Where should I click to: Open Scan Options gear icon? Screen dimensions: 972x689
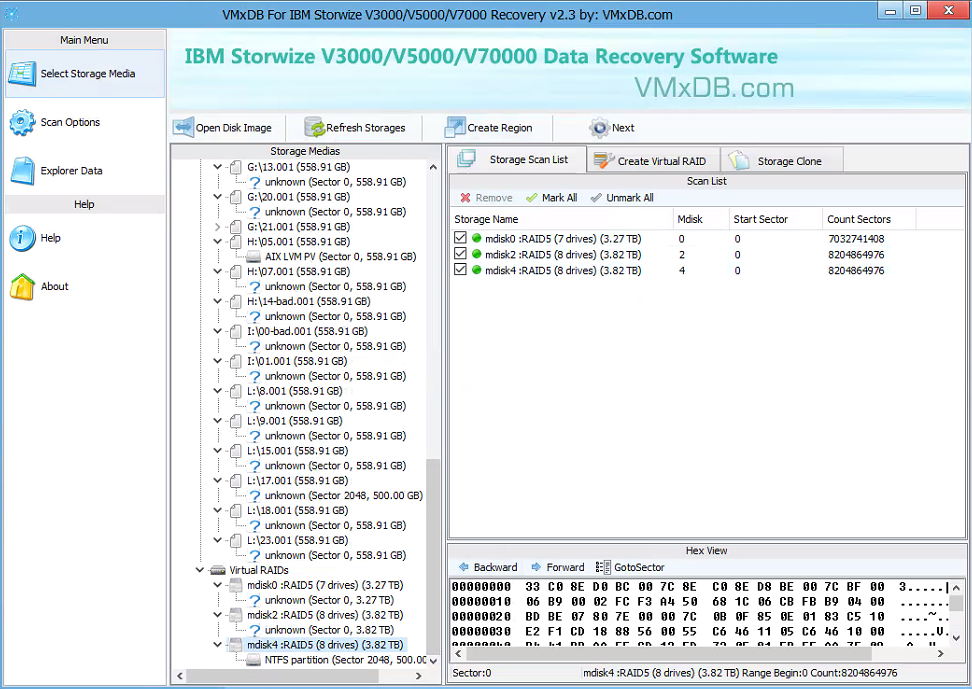tap(22, 122)
